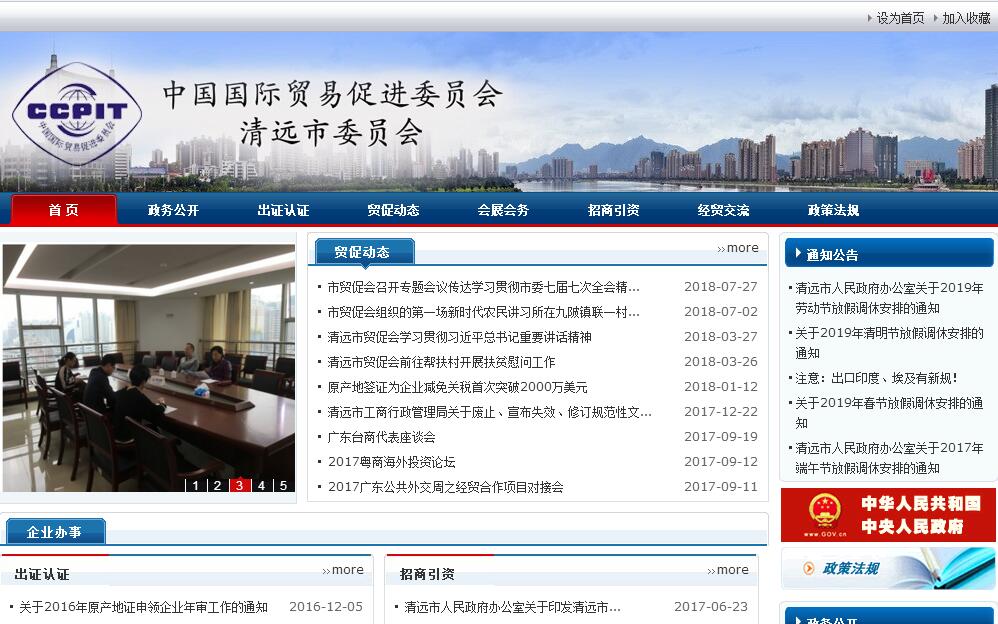Click the CCPIT logo emblem
The height and width of the screenshot is (624, 998).
[x=77, y=112]
